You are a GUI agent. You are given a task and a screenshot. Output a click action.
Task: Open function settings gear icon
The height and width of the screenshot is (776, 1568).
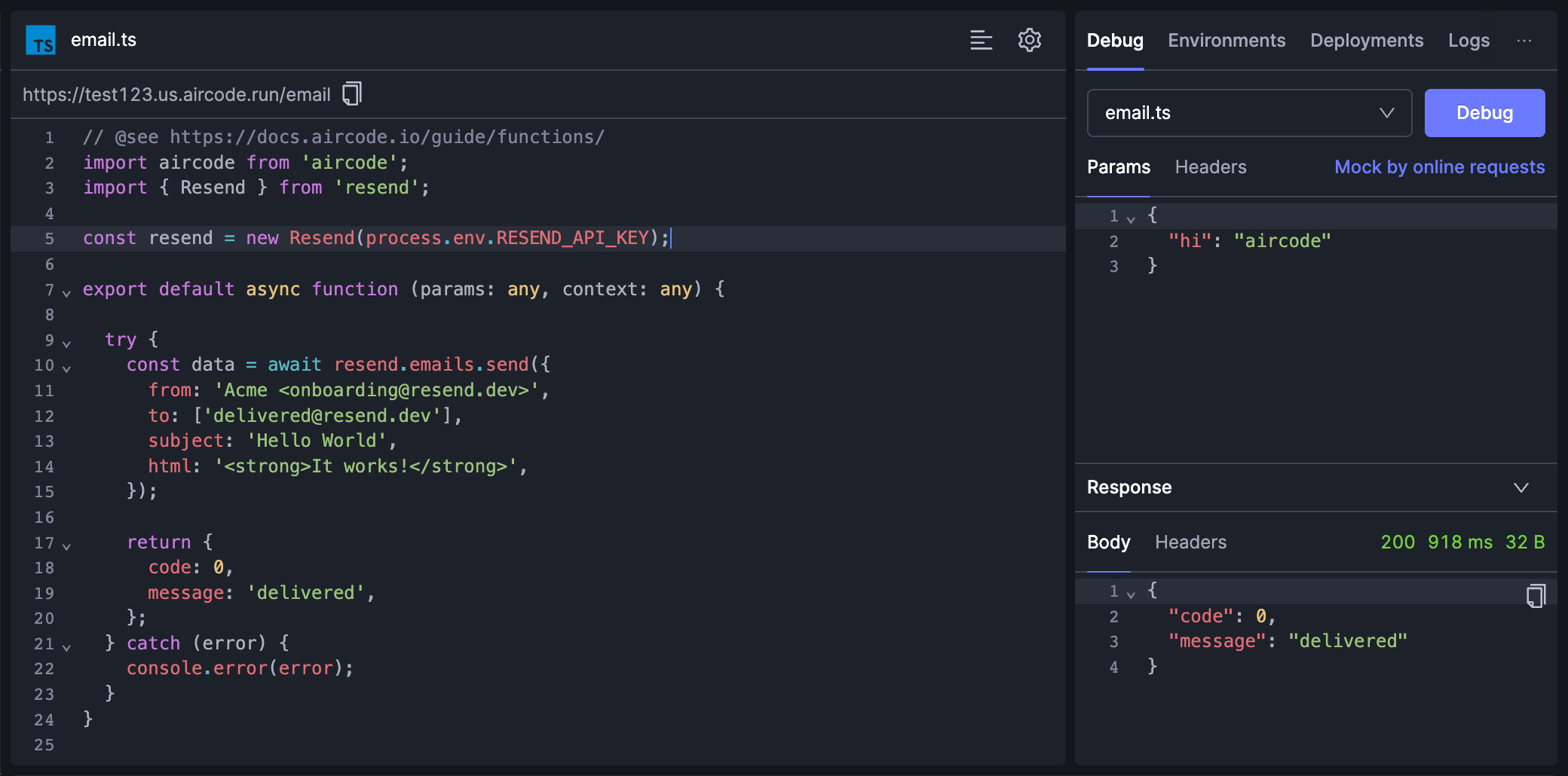1030,40
